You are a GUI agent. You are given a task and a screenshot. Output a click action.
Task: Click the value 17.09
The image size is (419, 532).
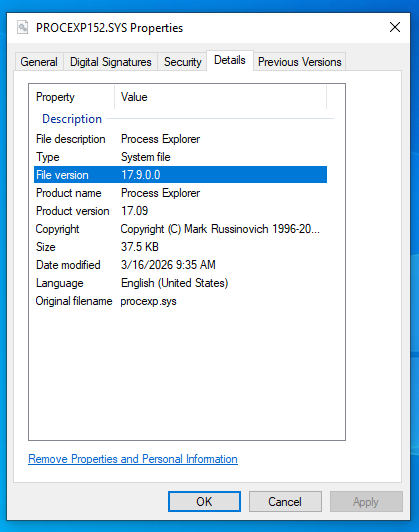[135, 211]
